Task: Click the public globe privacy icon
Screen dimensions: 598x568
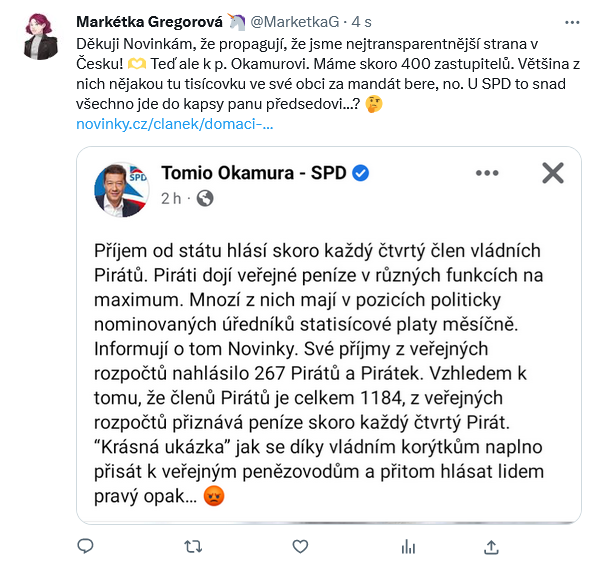Action: click(x=205, y=198)
